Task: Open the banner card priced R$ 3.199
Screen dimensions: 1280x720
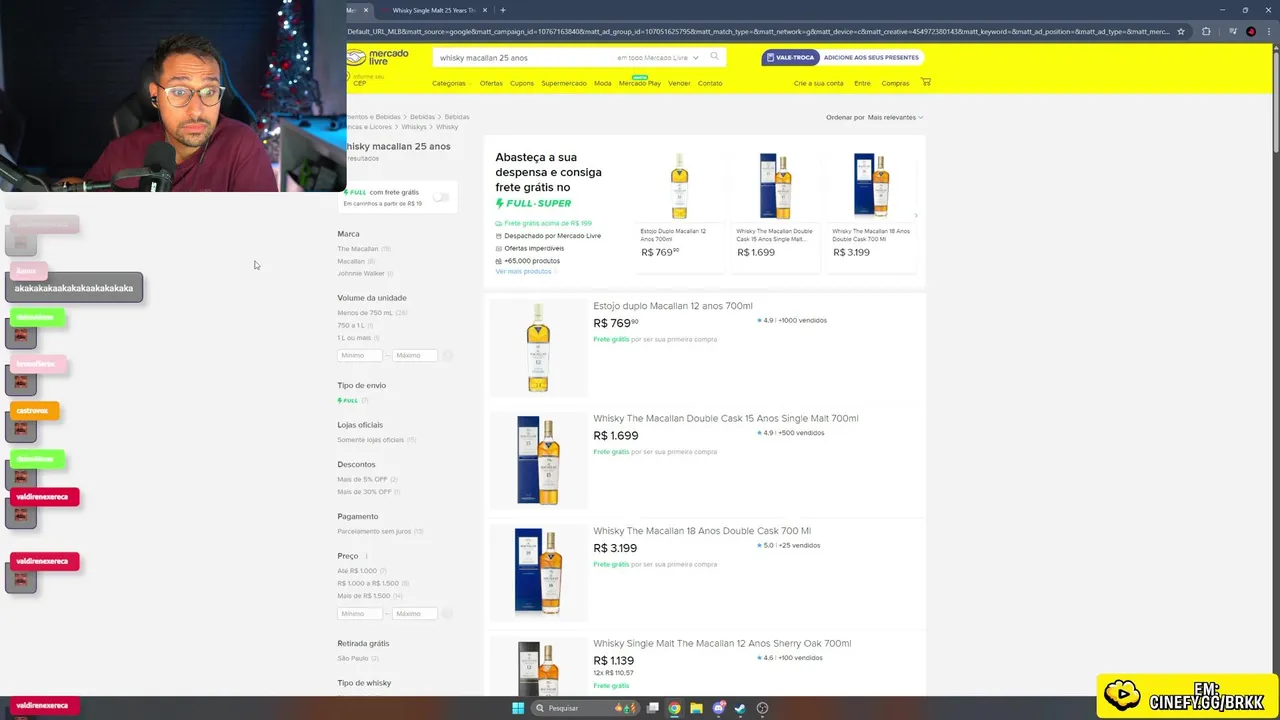Action: click(871, 211)
